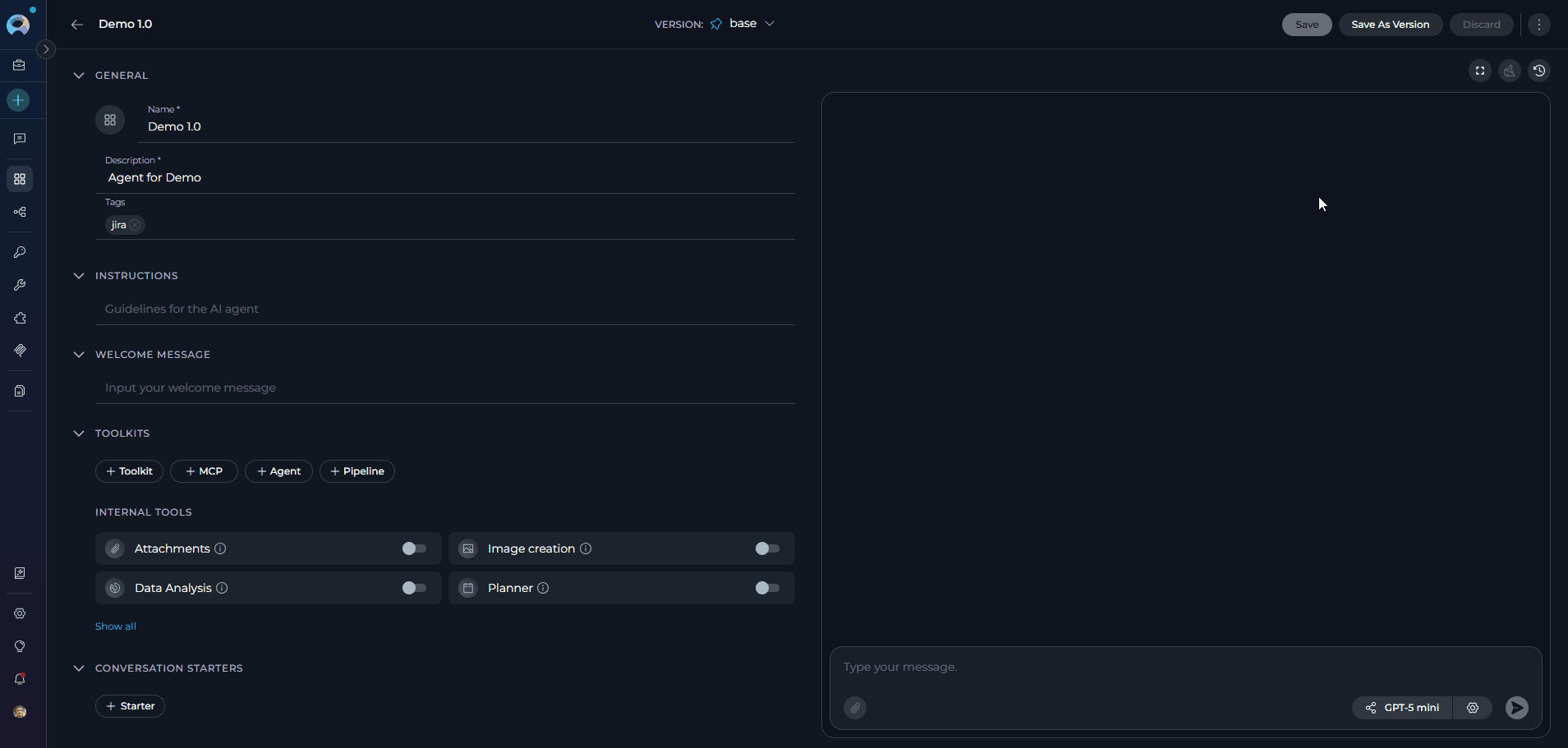1568x748 pixels.
Task: Enable the Image creation toggle
Action: coord(767,548)
